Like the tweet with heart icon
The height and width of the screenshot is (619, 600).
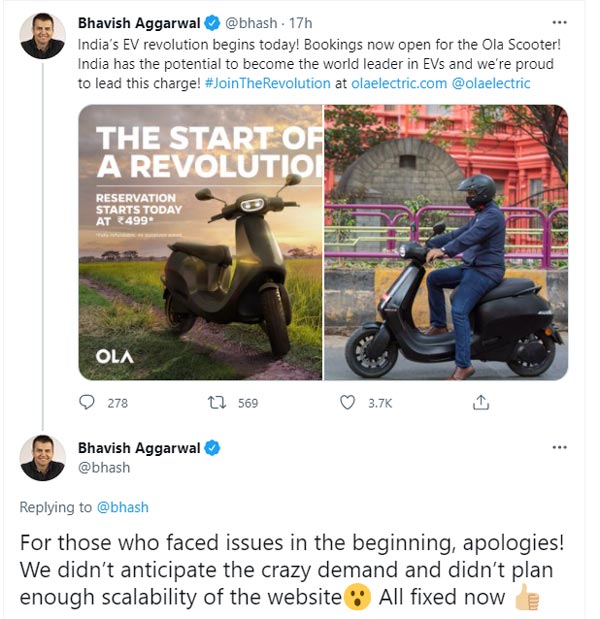pyautogui.click(x=347, y=402)
